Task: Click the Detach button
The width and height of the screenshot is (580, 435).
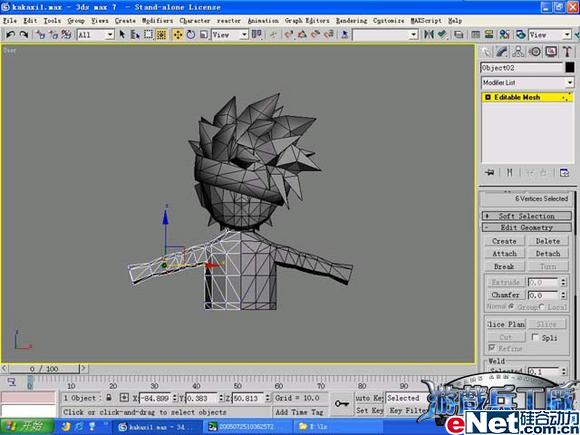Action: (548, 254)
